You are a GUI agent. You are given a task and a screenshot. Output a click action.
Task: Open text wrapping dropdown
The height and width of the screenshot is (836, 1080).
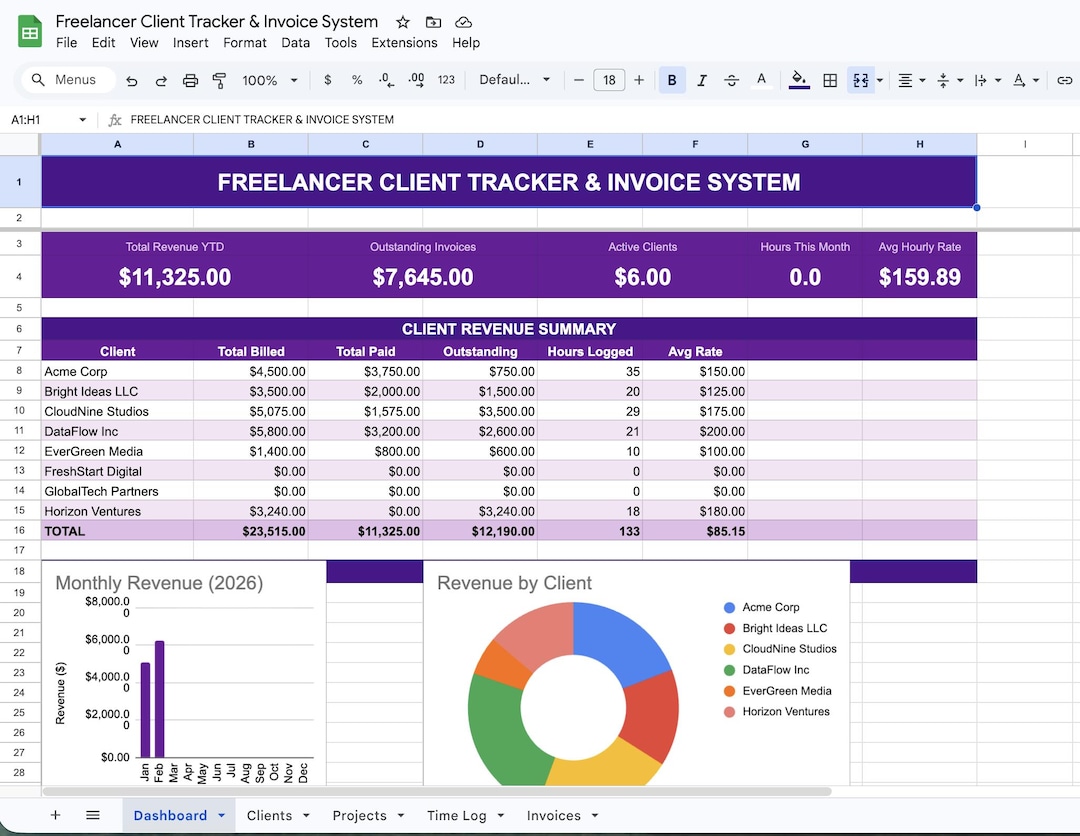point(988,81)
